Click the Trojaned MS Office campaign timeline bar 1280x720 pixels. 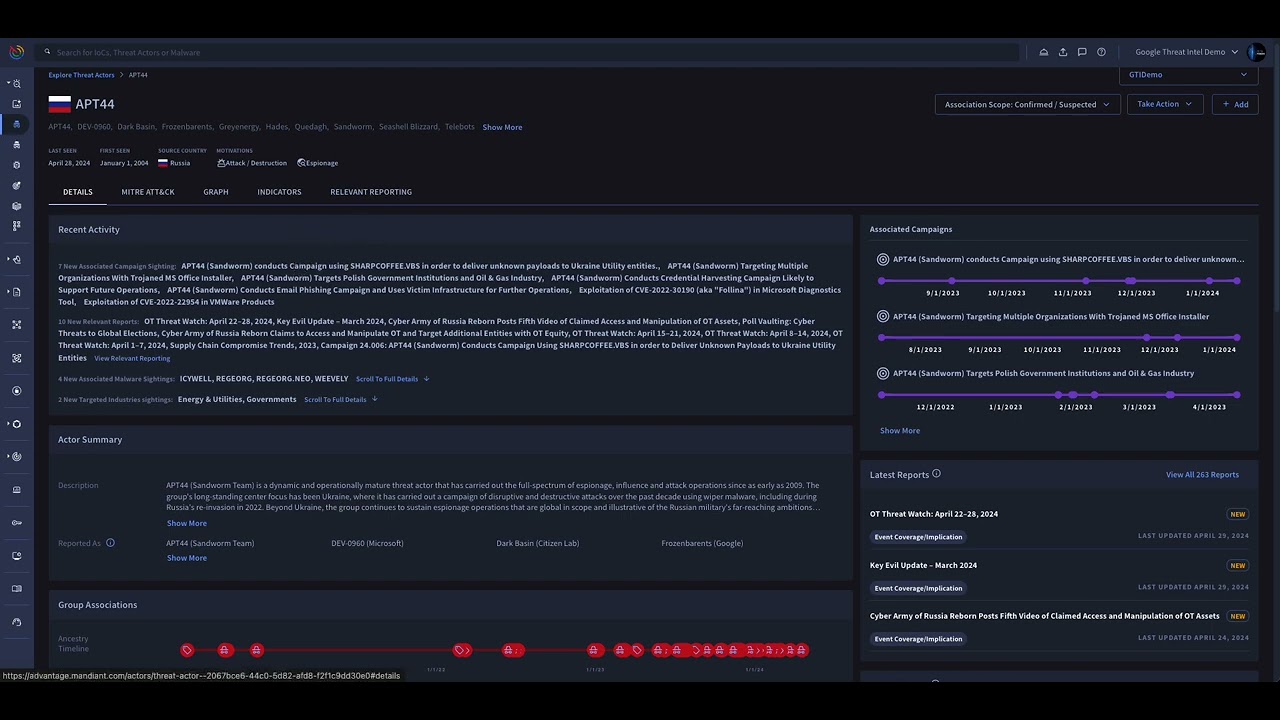[x=1060, y=338]
